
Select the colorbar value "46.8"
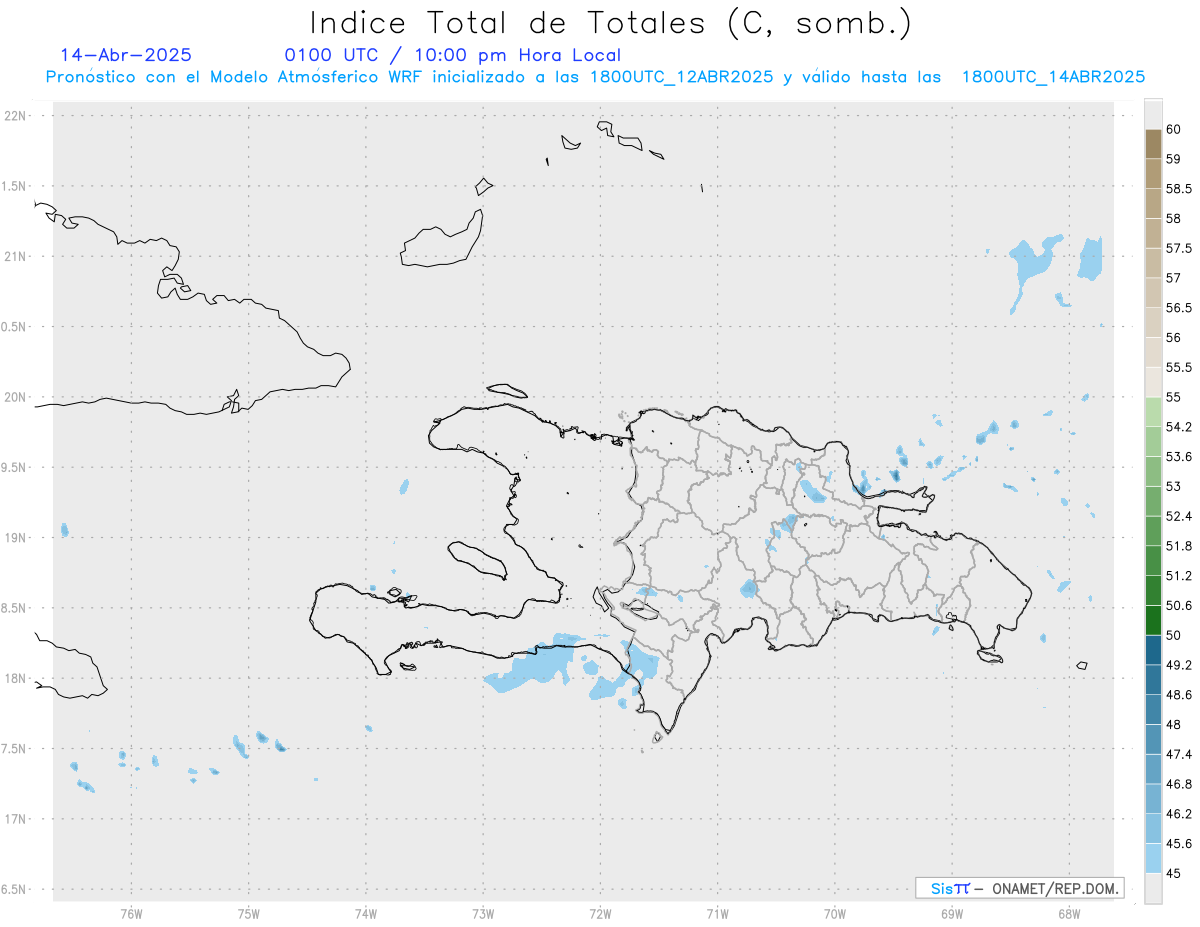[1178, 784]
